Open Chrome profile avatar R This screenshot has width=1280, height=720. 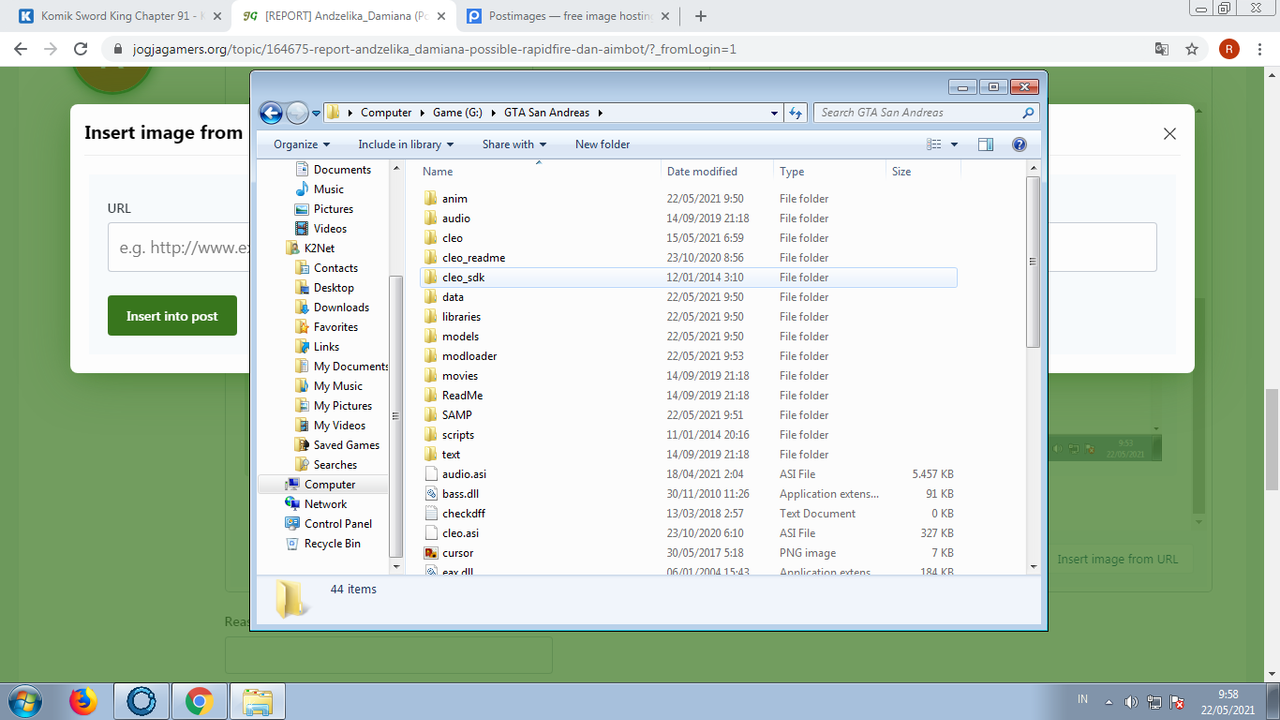pyautogui.click(x=1229, y=48)
